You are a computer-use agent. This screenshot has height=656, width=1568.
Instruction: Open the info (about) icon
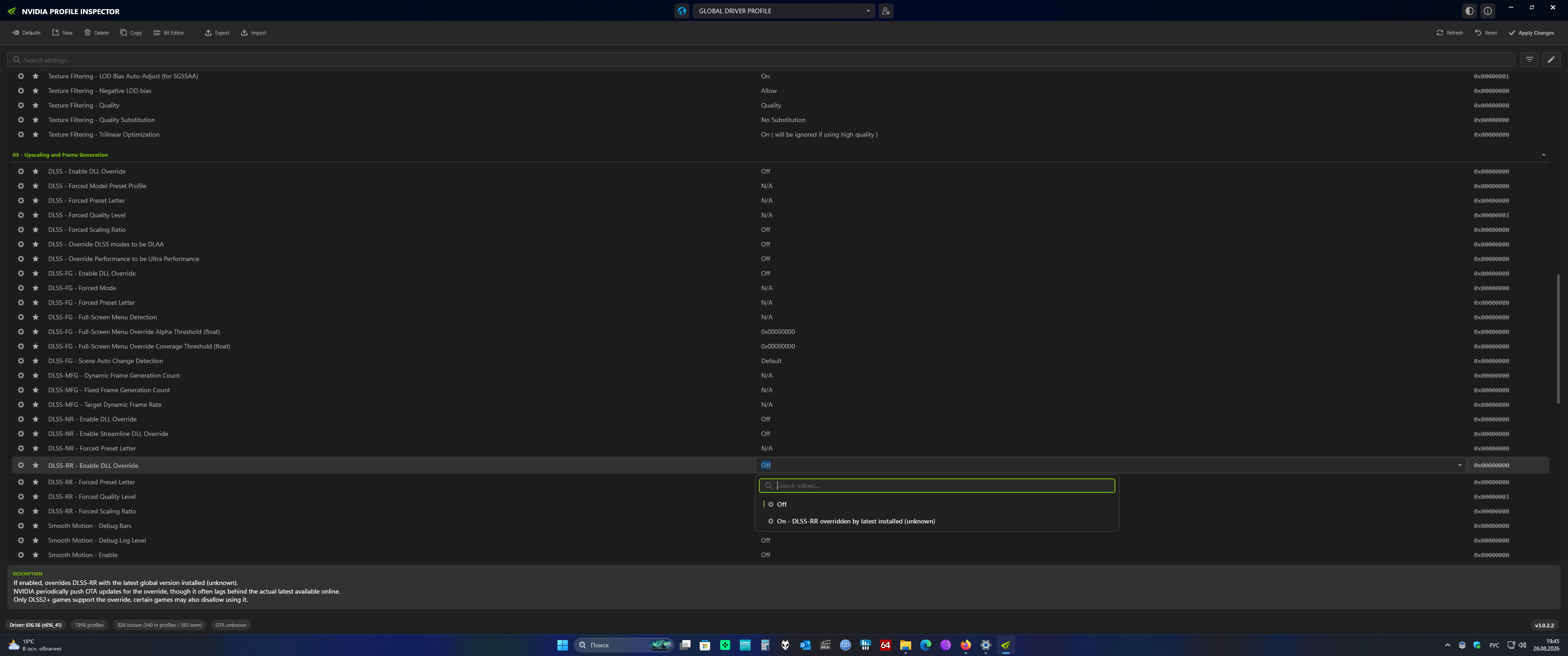click(x=1488, y=11)
